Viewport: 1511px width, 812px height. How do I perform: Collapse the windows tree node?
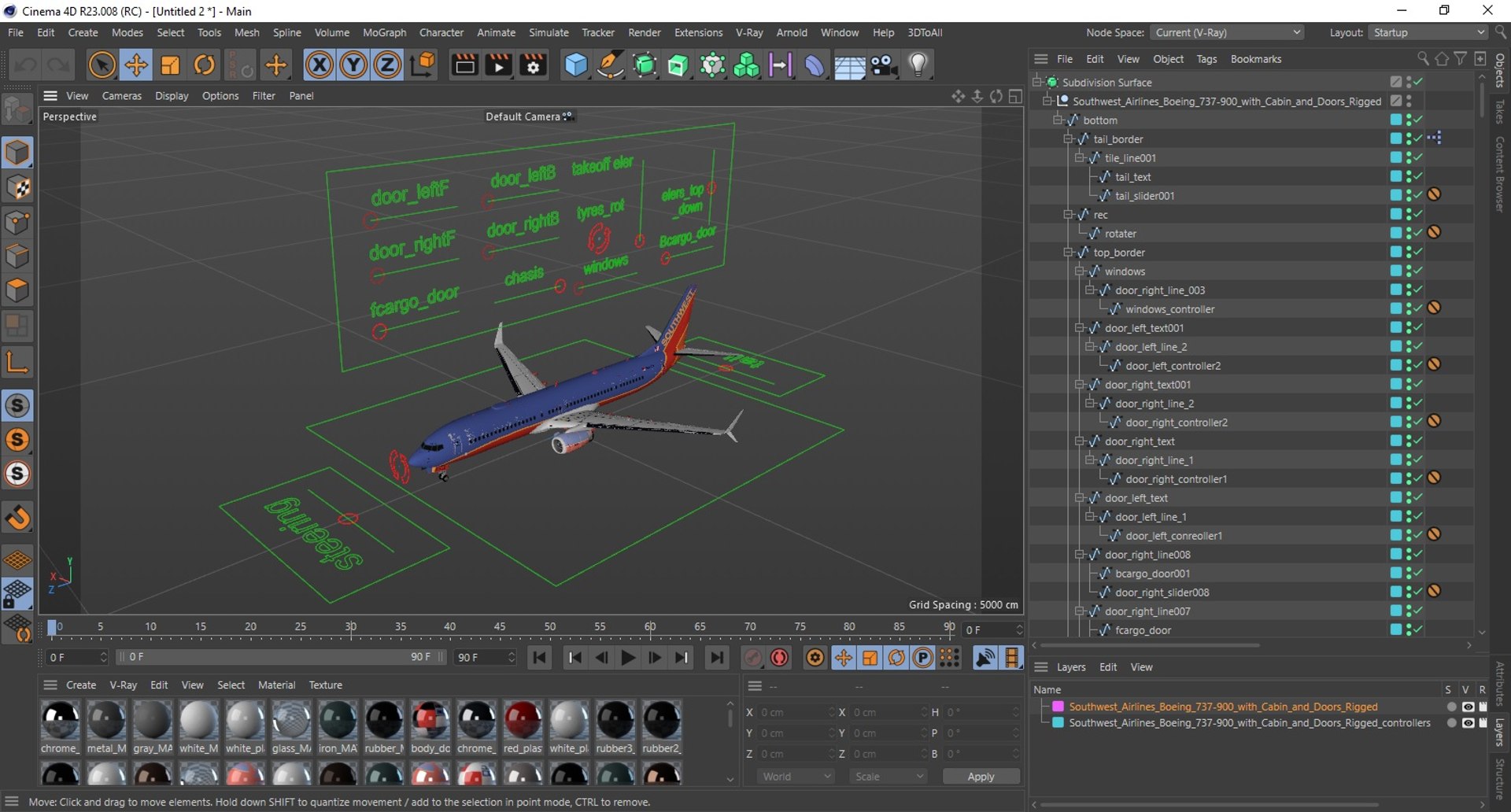coord(1080,271)
